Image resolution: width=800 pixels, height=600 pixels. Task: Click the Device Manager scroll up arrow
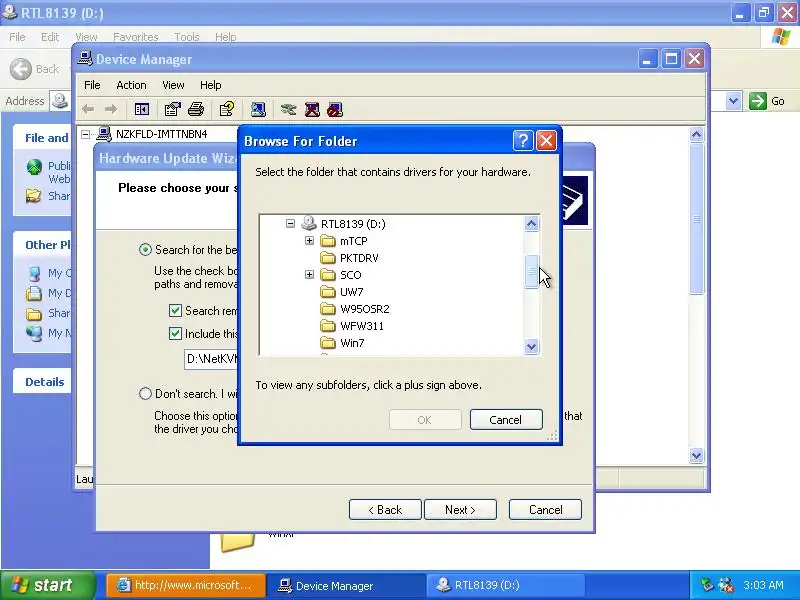(x=696, y=135)
